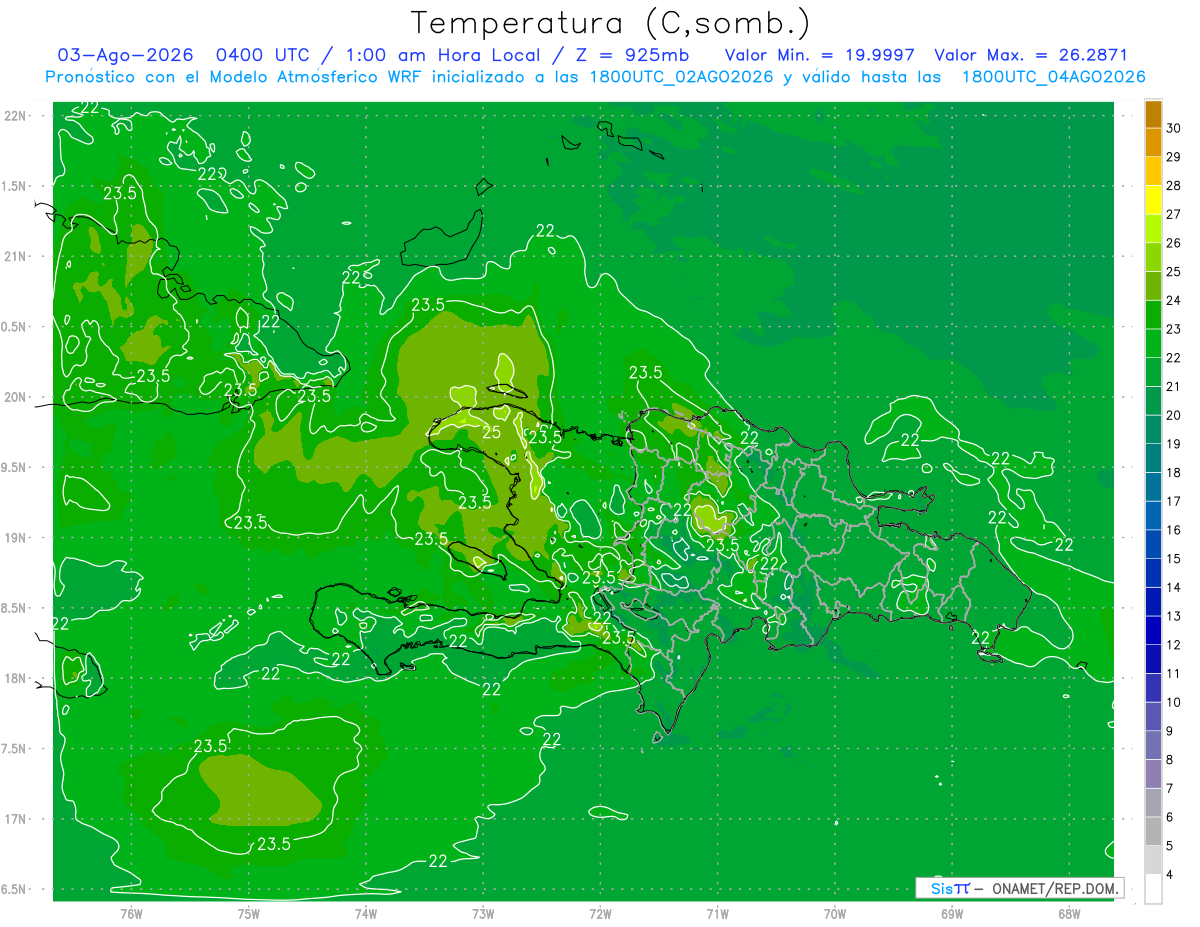Click the legend scale value "30"
This screenshot has height=927, width=1200.
tap(1174, 128)
